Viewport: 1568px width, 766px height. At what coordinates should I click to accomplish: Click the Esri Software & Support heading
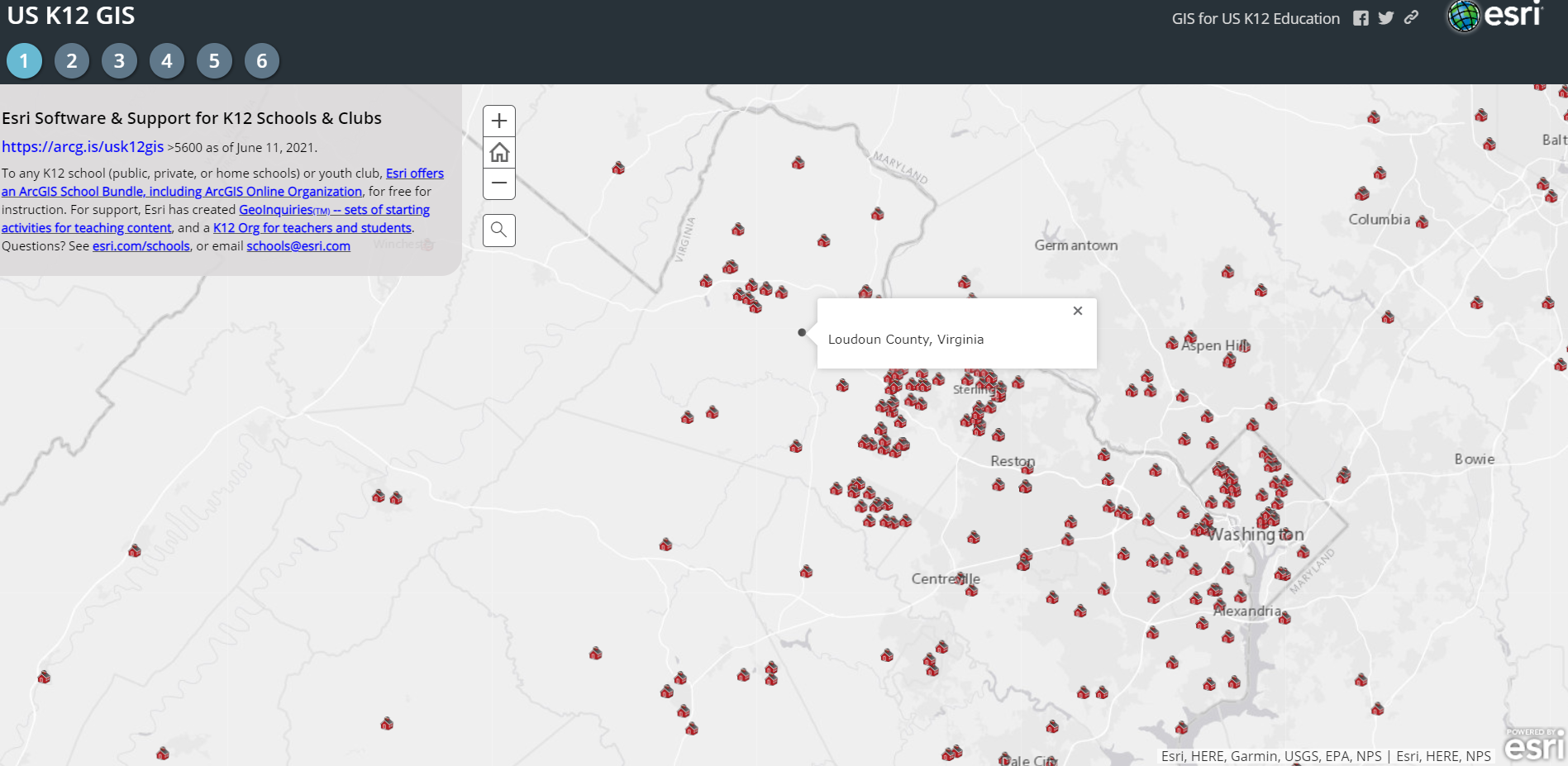point(192,118)
